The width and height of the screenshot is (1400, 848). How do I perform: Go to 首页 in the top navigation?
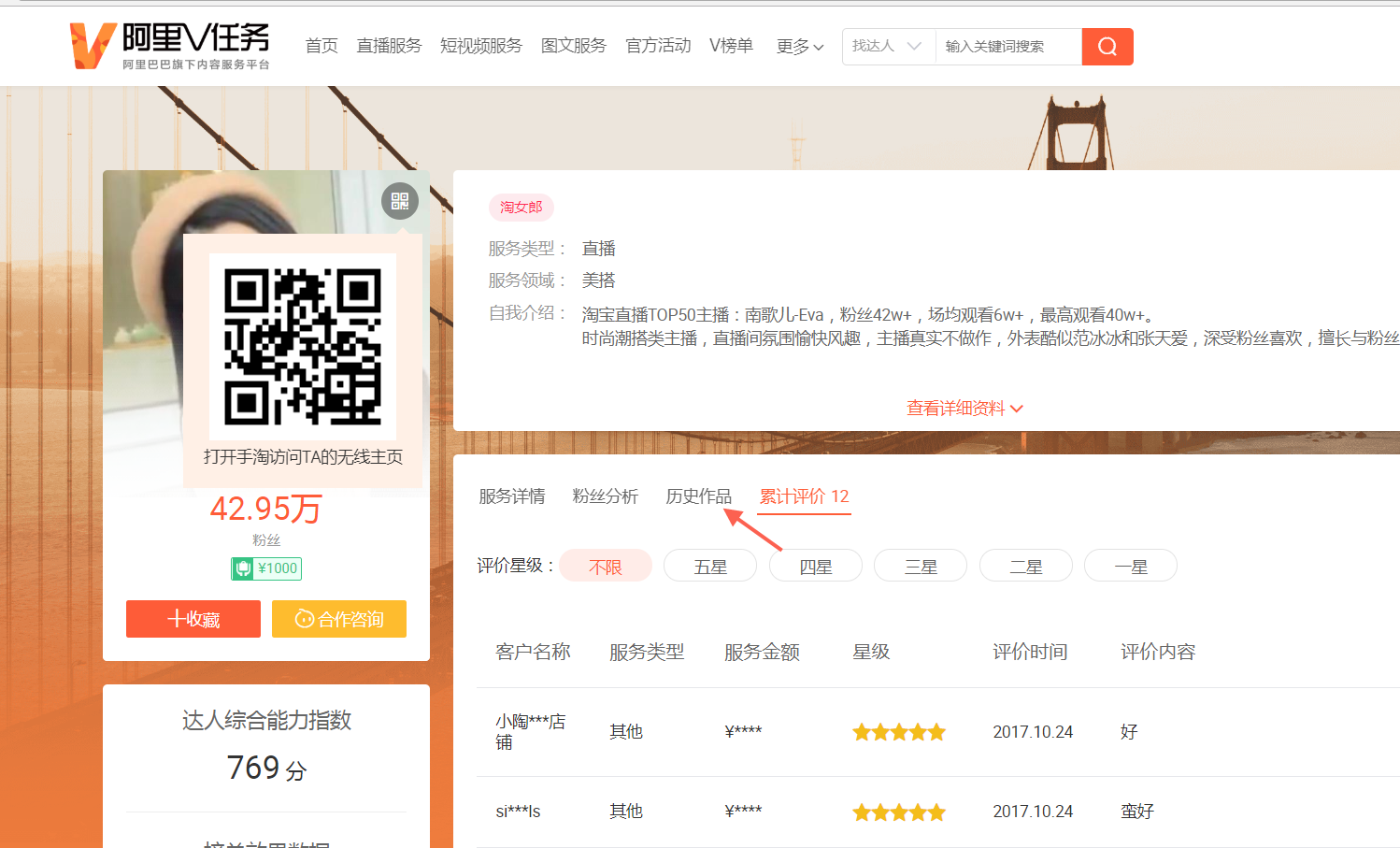[x=321, y=46]
